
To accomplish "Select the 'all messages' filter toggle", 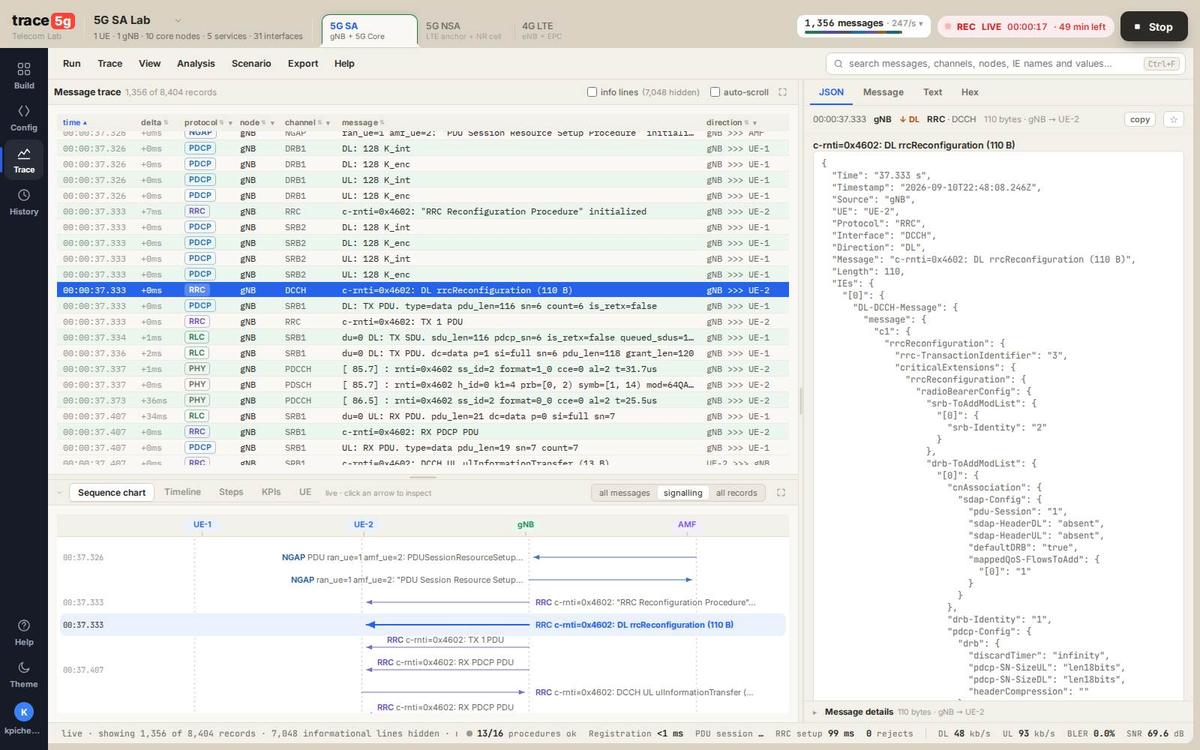I will tap(624, 493).
